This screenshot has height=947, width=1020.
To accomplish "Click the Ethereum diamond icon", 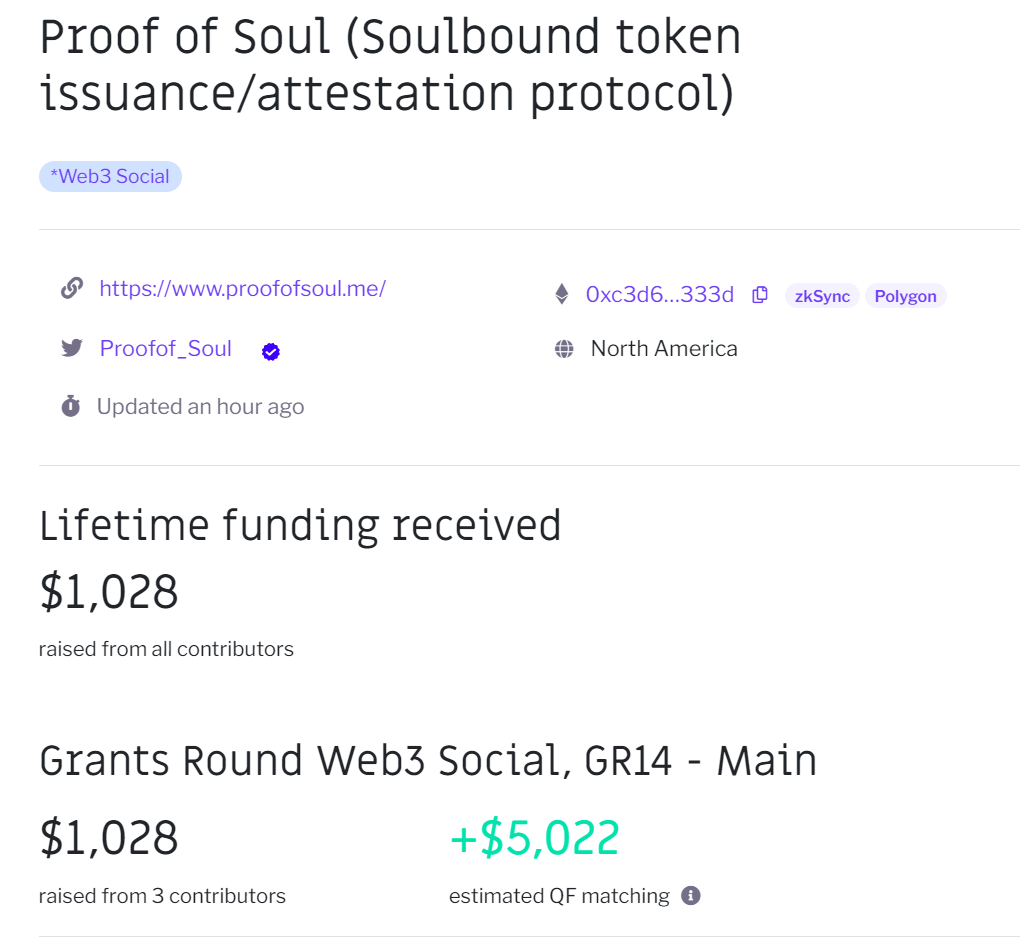I will [x=562, y=294].
